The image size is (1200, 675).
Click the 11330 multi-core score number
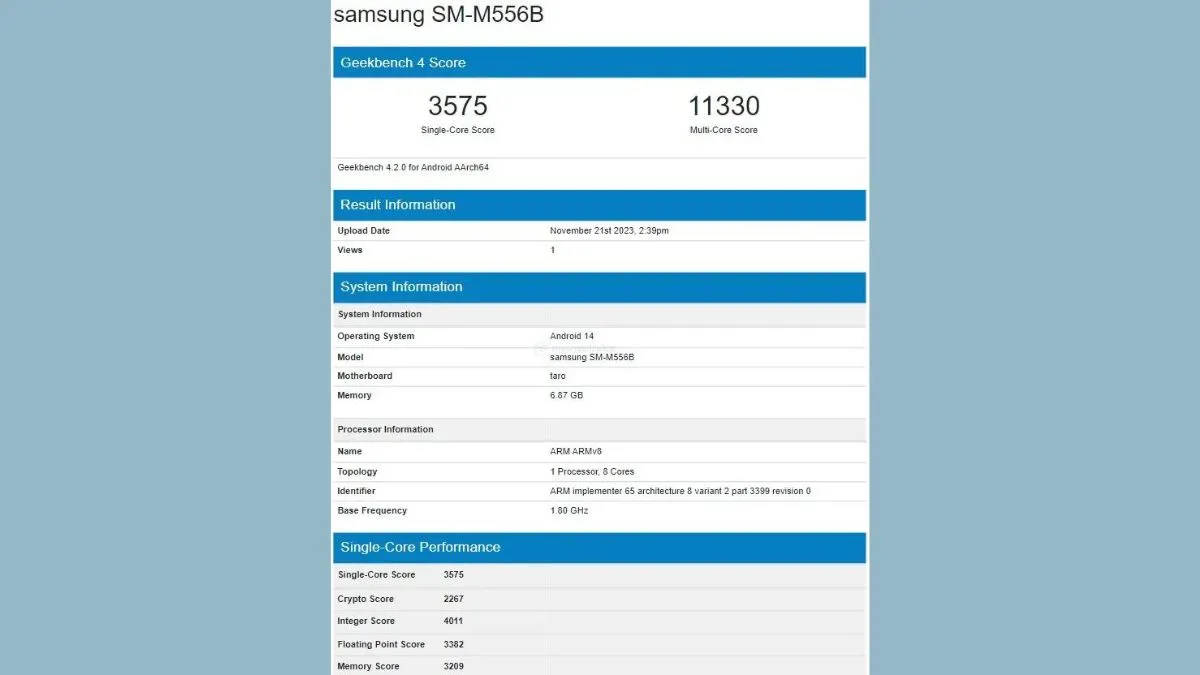[723, 106]
